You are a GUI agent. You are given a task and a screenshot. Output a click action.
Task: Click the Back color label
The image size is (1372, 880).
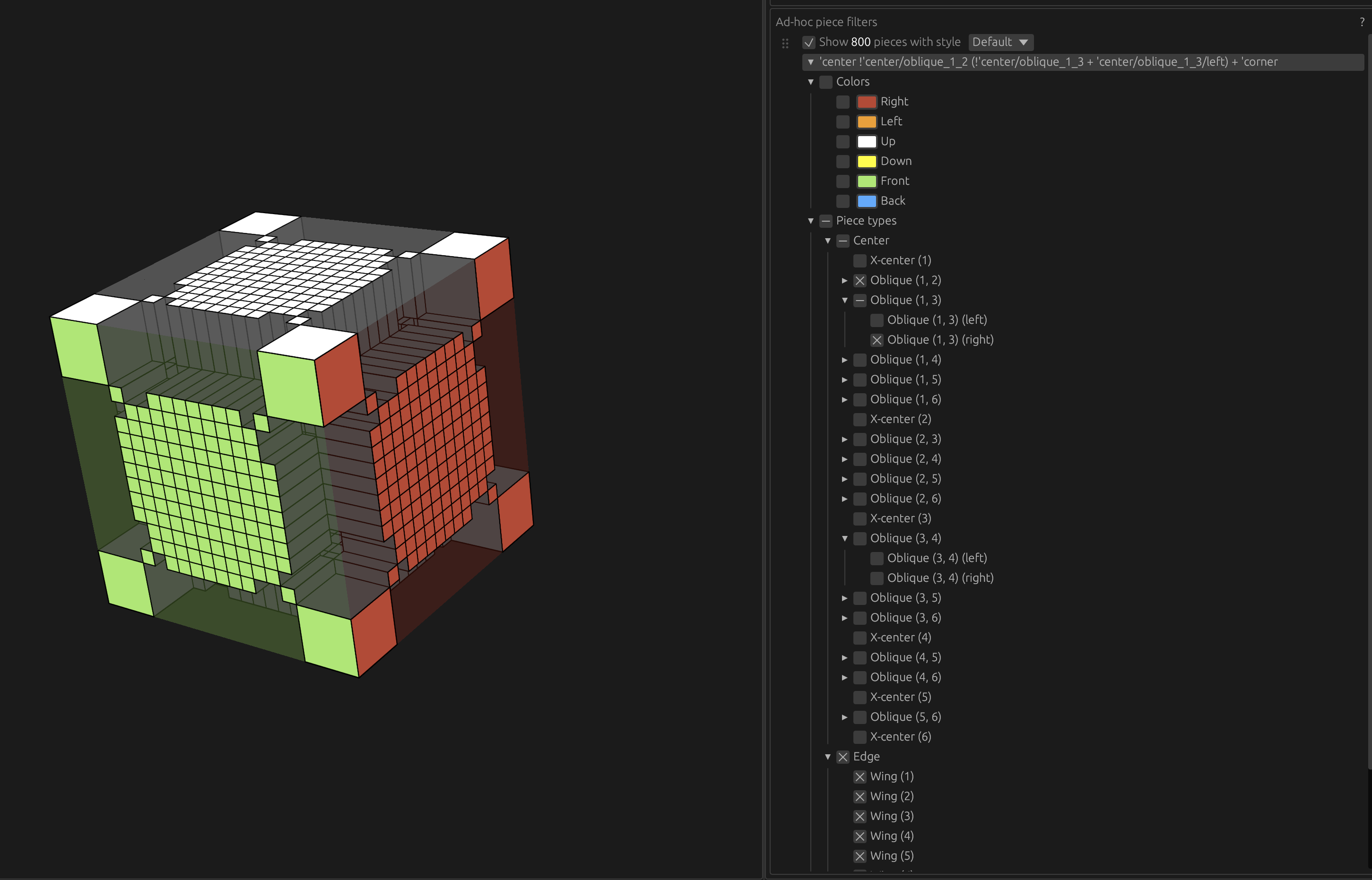point(893,200)
